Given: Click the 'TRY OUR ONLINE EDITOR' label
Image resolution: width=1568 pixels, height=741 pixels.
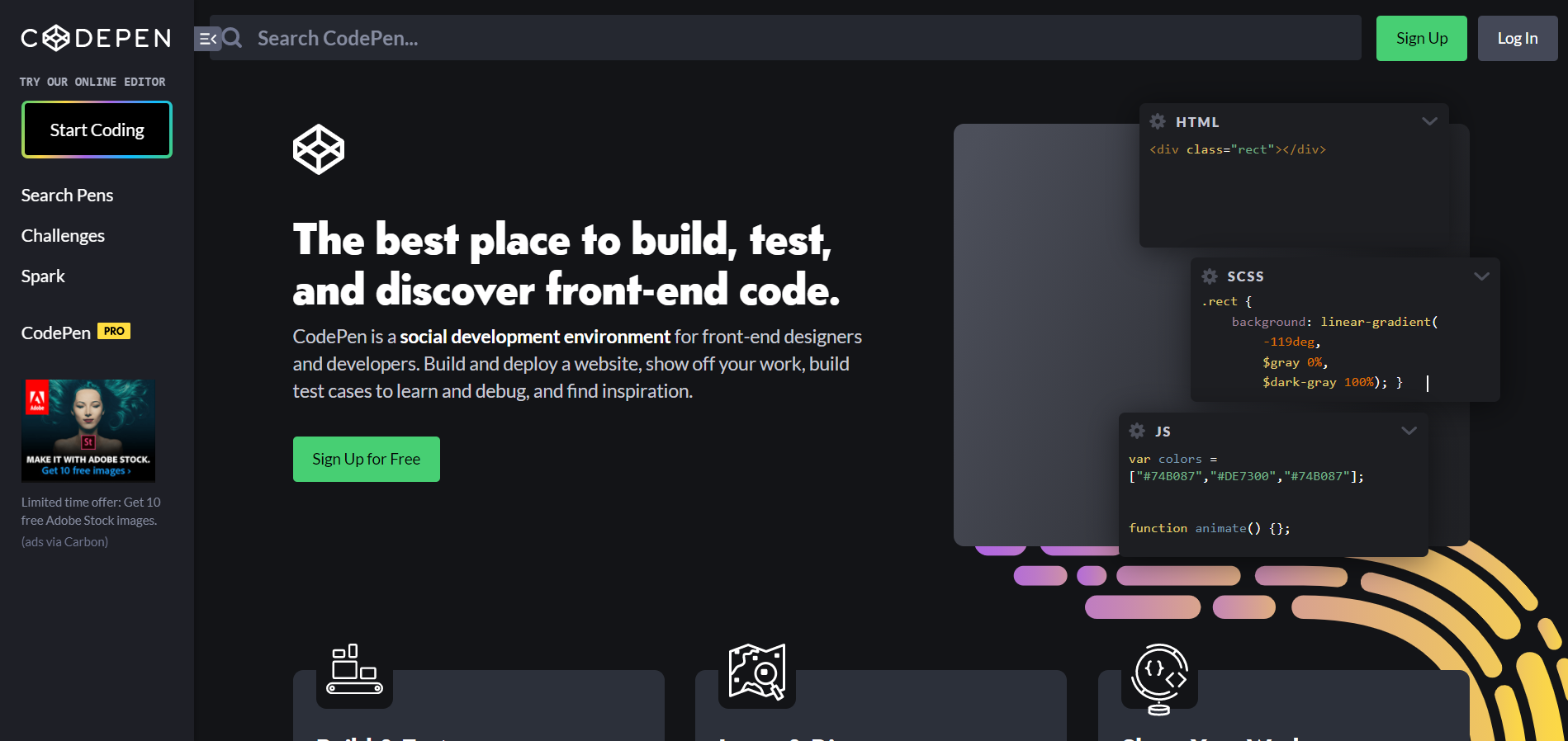Looking at the screenshot, I should [92, 82].
